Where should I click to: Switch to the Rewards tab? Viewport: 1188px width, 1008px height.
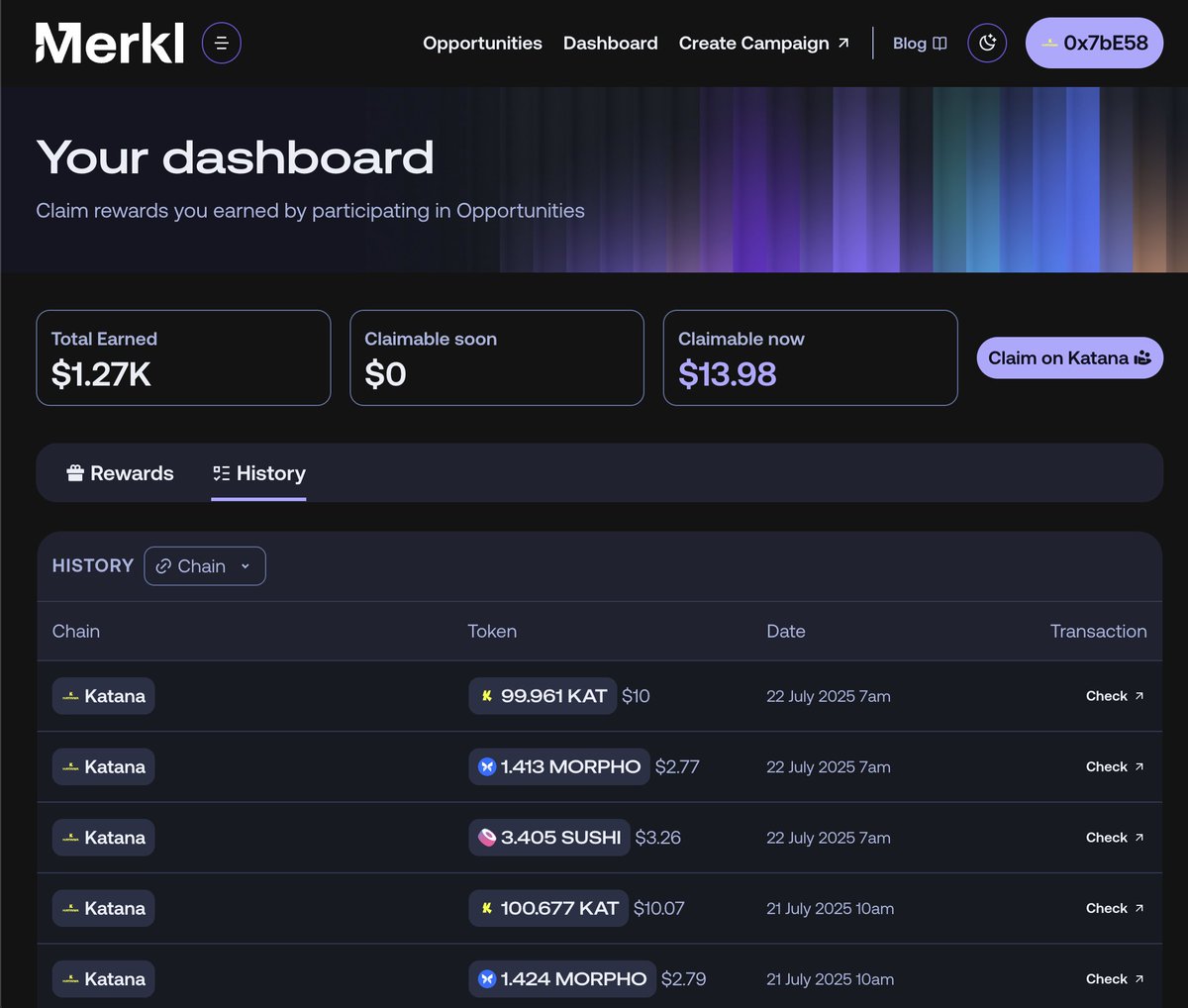120,473
